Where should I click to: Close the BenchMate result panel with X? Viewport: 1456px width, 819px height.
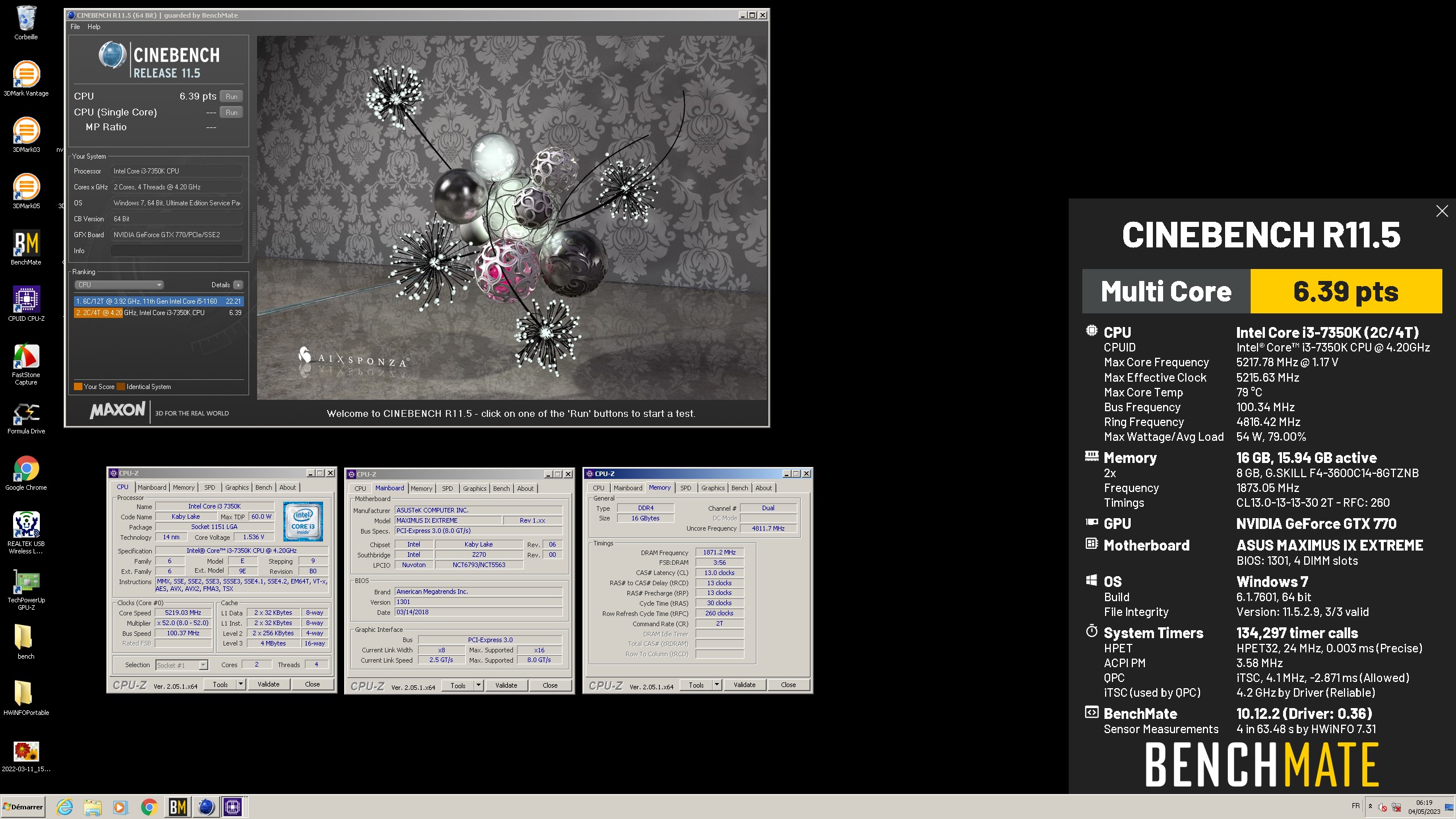tap(1442, 211)
